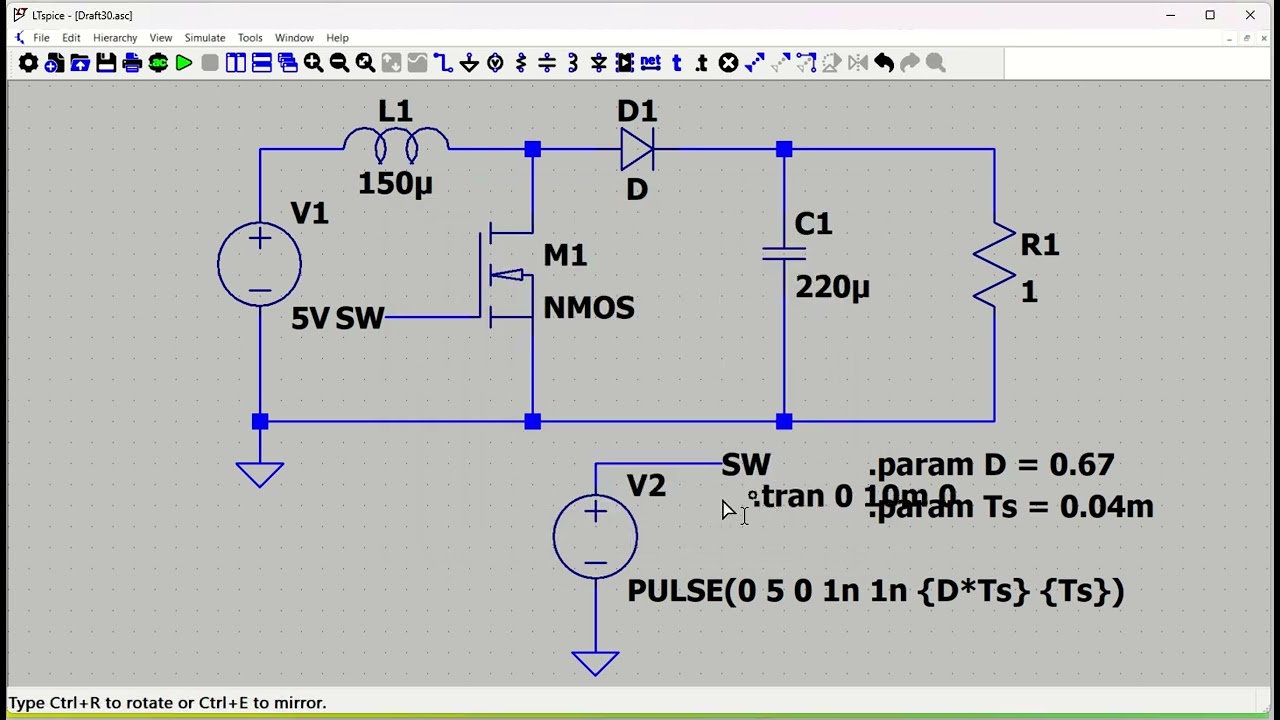Screen dimensions: 1280x720
Task: Place a Ground symbol from toolbar
Action: pos(469,63)
